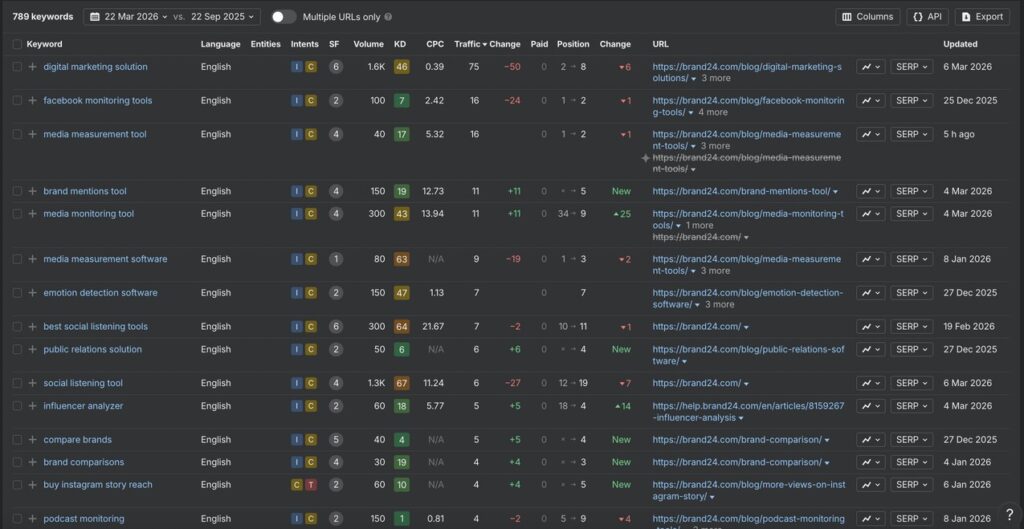Enable the Multiple URLs only toggle
This screenshot has height=529, width=1024.
(284, 17)
